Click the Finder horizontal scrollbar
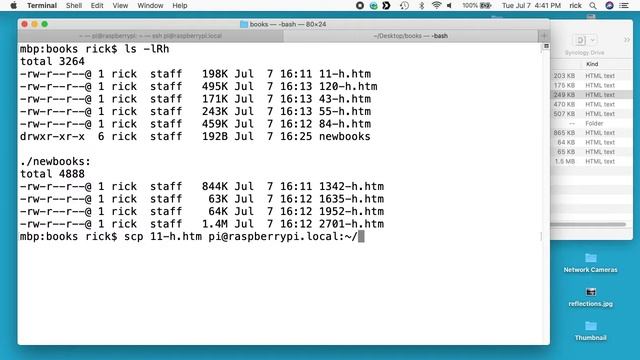This screenshot has width=640, height=360. [x=588, y=224]
